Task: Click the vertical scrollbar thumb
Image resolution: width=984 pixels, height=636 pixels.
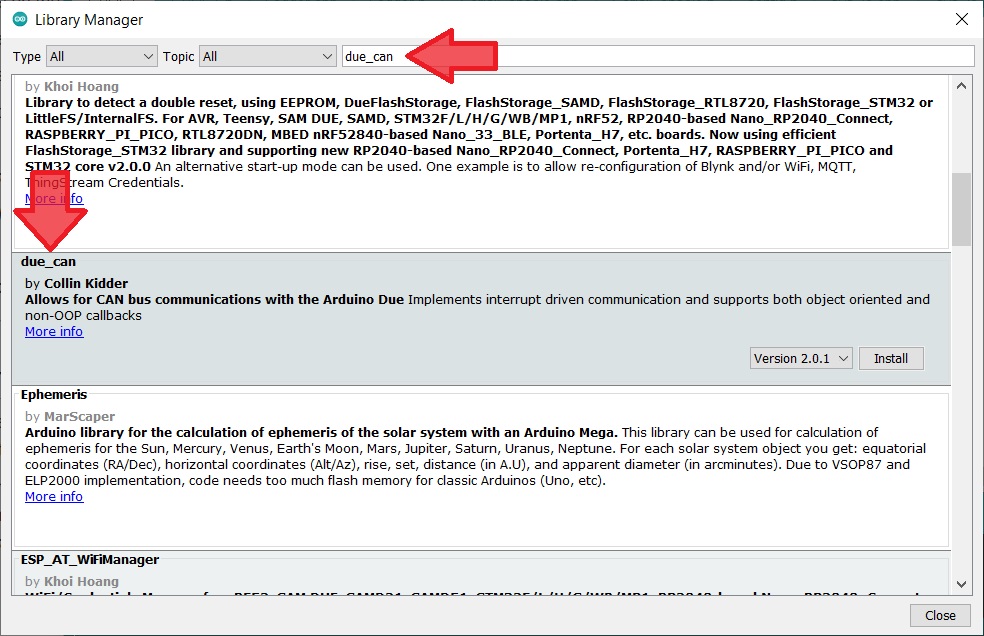Action: 961,209
